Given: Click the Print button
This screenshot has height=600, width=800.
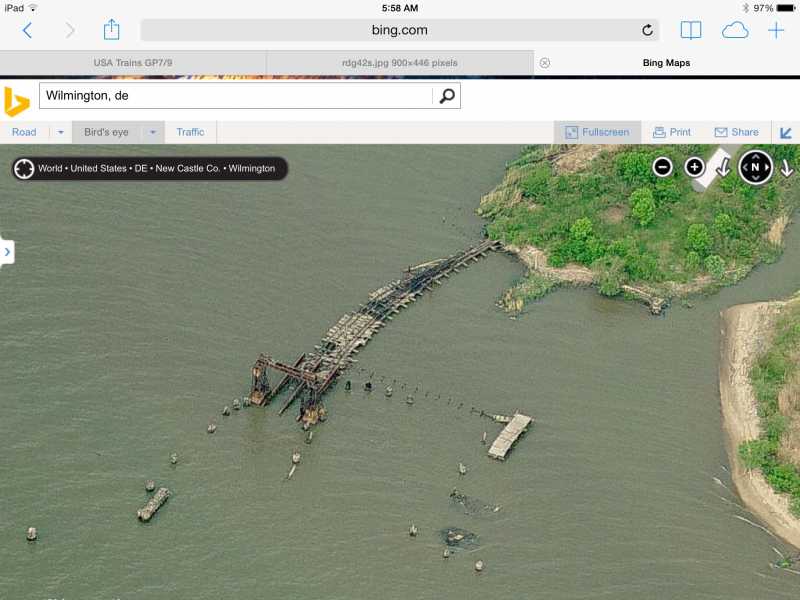Looking at the screenshot, I should tap(672, 132).
